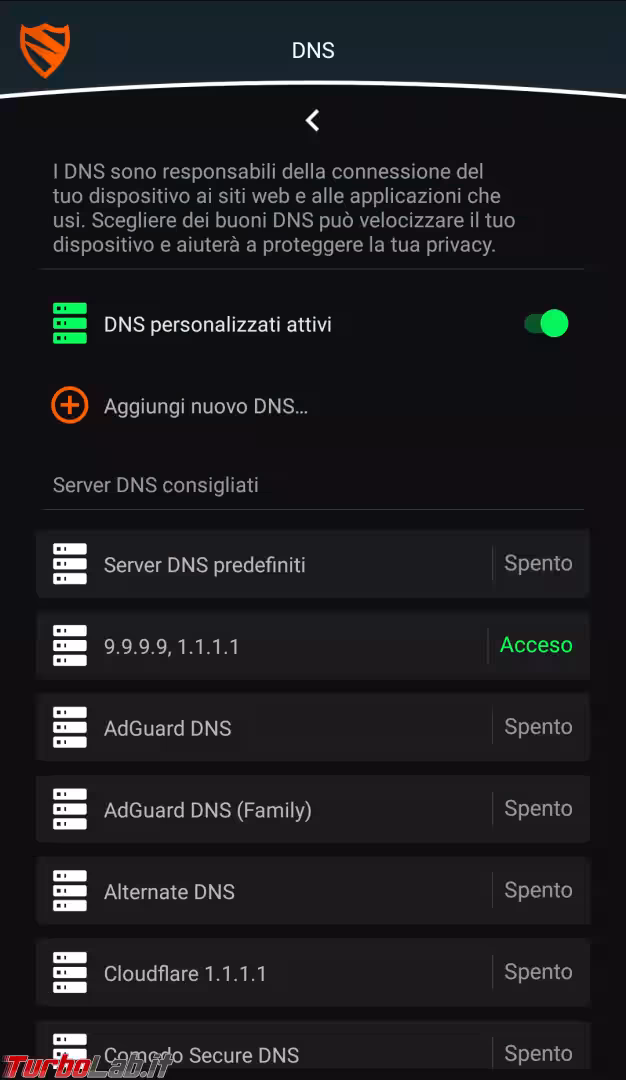Turn off the active 9.9.9.9 DNS server
Screen dimensions: 626x1080
(535, 645)
